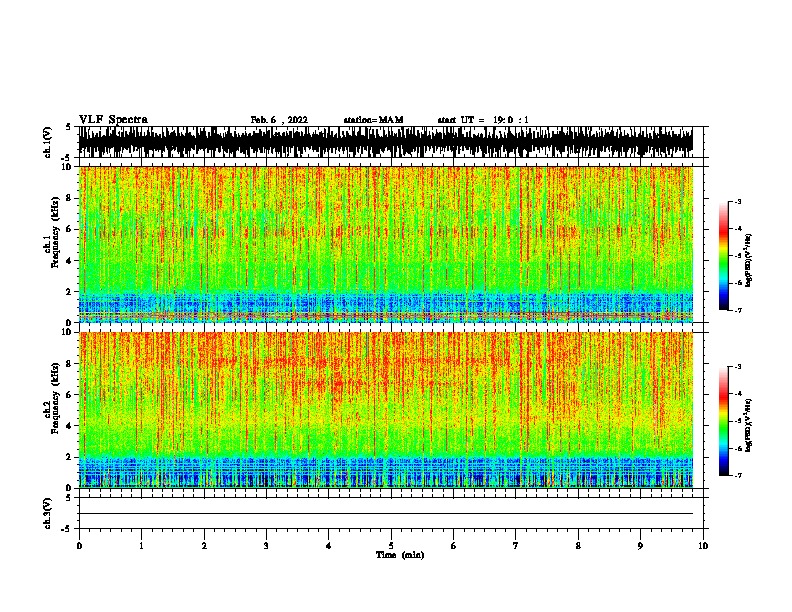Click the "6" frequency tick of ch.1 spectrogram
This screenshot has width=792, height=612.
pyautogui.click(x=69, y=229)
